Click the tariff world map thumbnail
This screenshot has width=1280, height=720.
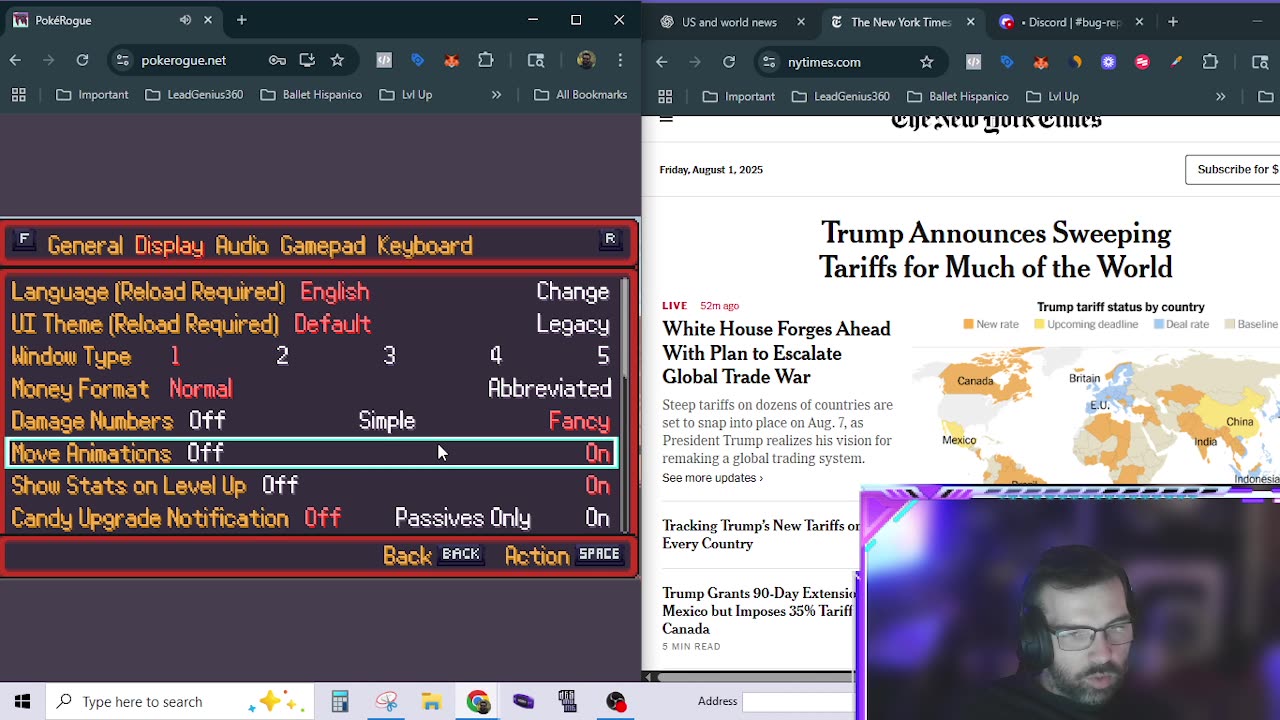click(1096, 415)
